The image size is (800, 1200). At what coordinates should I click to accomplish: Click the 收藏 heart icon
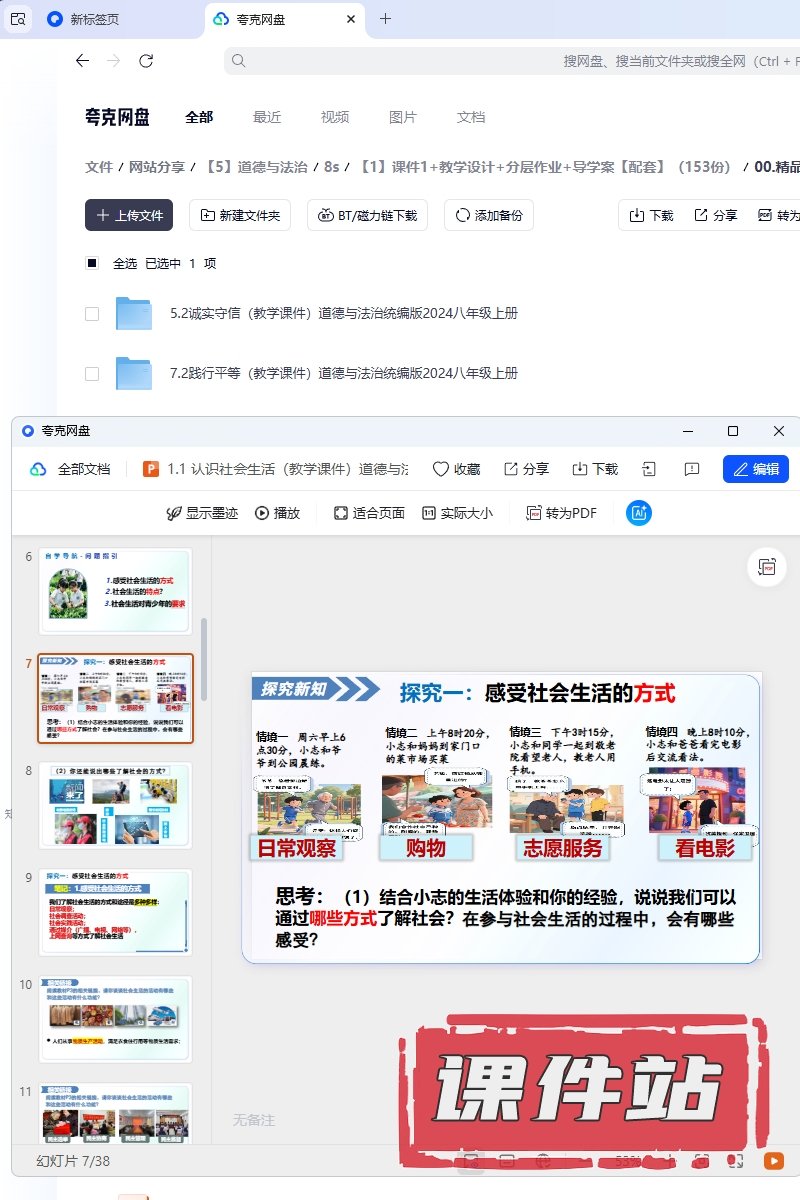[441, 469]
